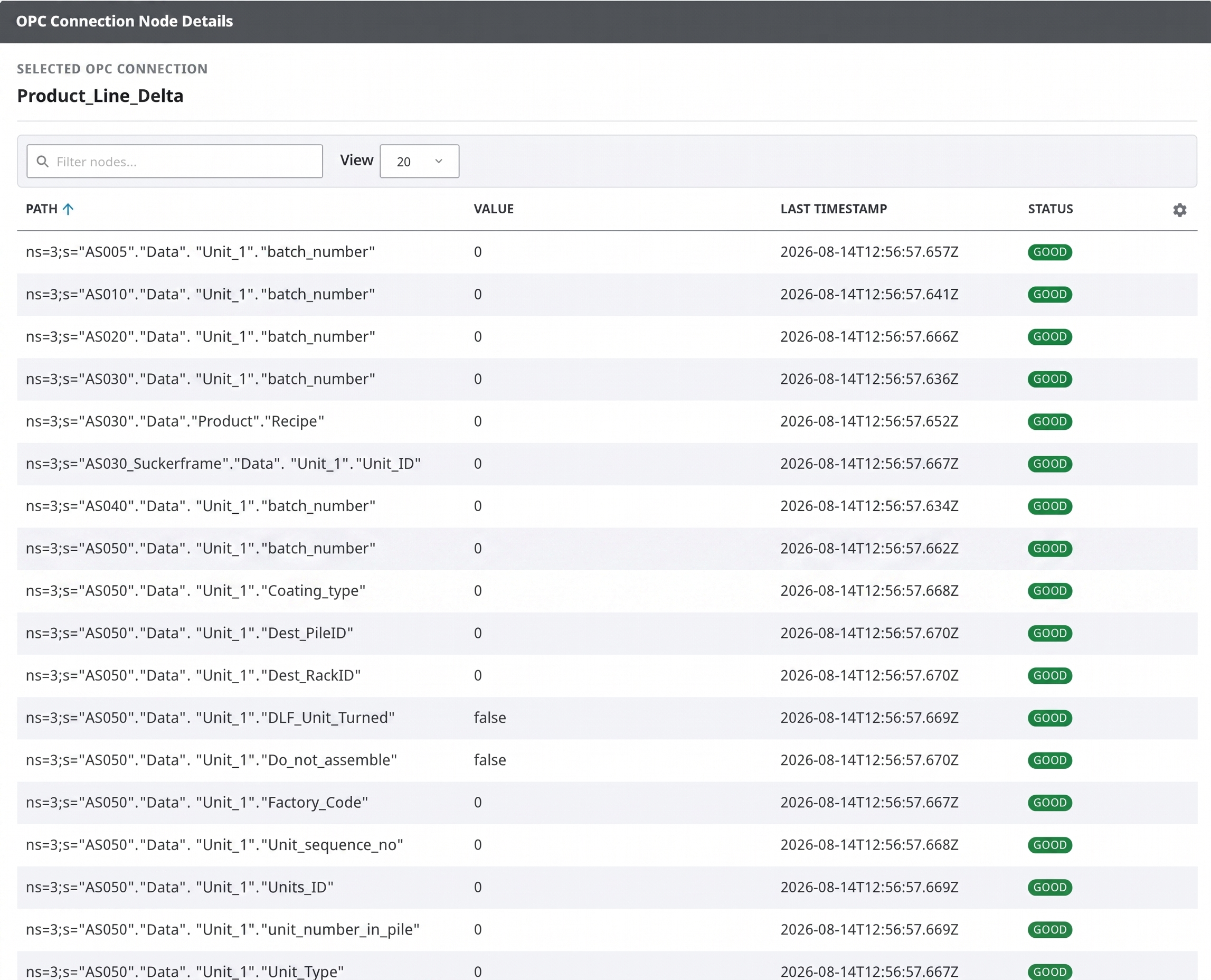Image resolution: width=1211 pixels, height=980 pixels.
Task: Click the false value for Do_not_assemble
Action: (490, 760)
